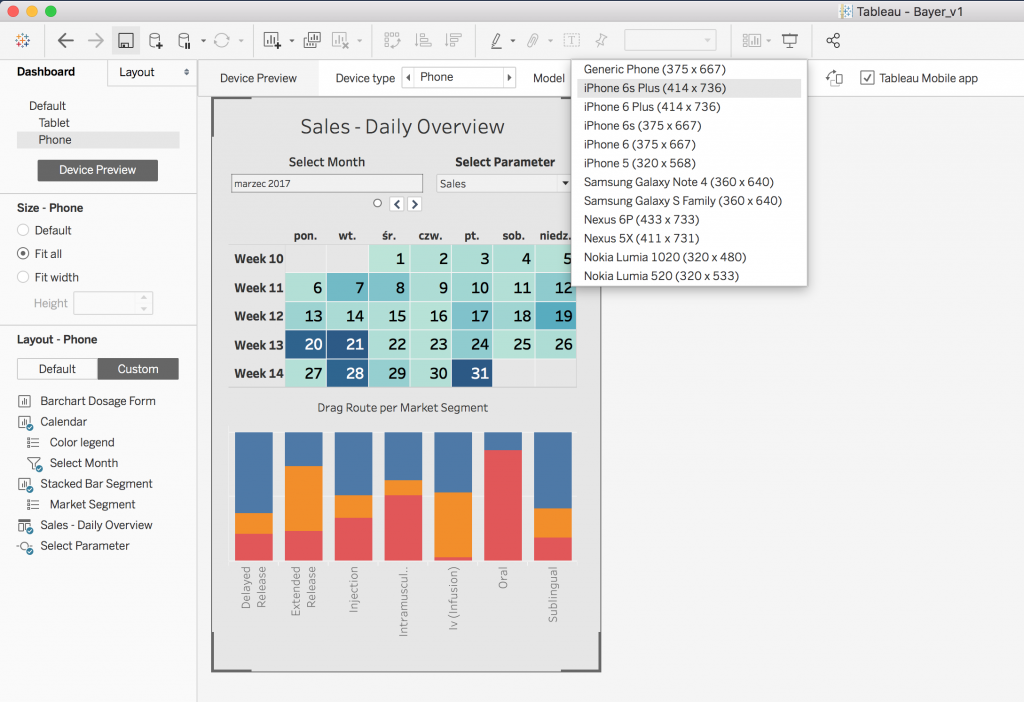The height and width of the screenshot is (702, 1024).
Task: Select Tablet in the device tree
Action: coord(54,123)
